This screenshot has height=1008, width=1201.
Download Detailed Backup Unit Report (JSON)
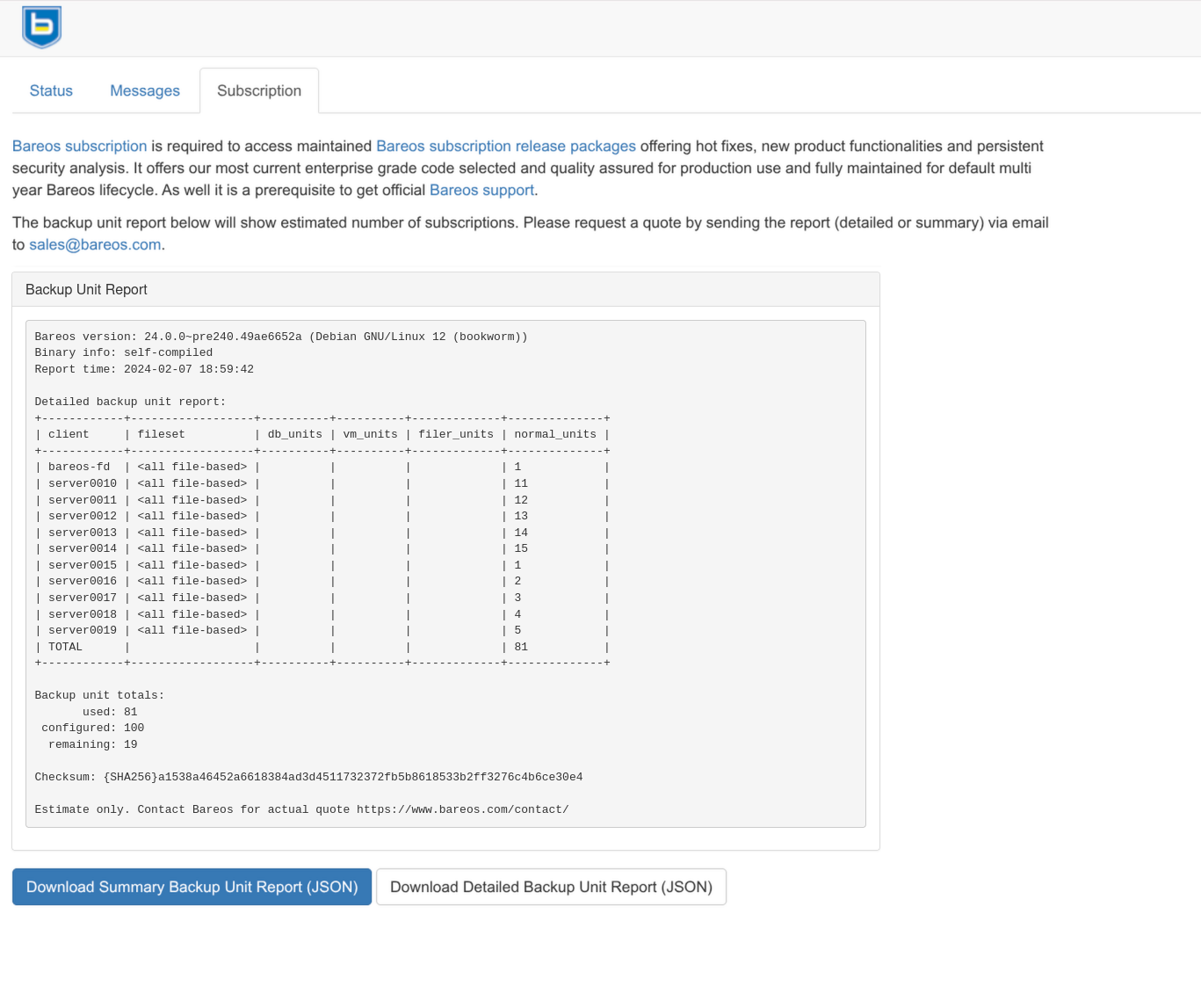(551, 887)
